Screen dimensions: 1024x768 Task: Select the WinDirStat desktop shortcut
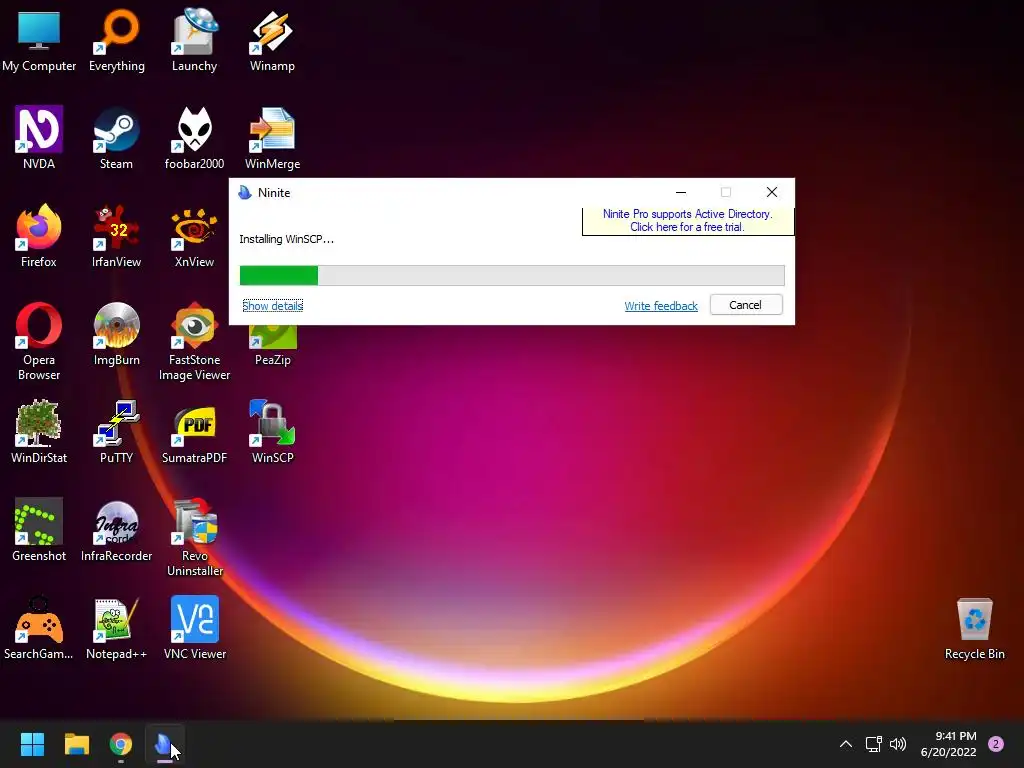click(39, 432)
